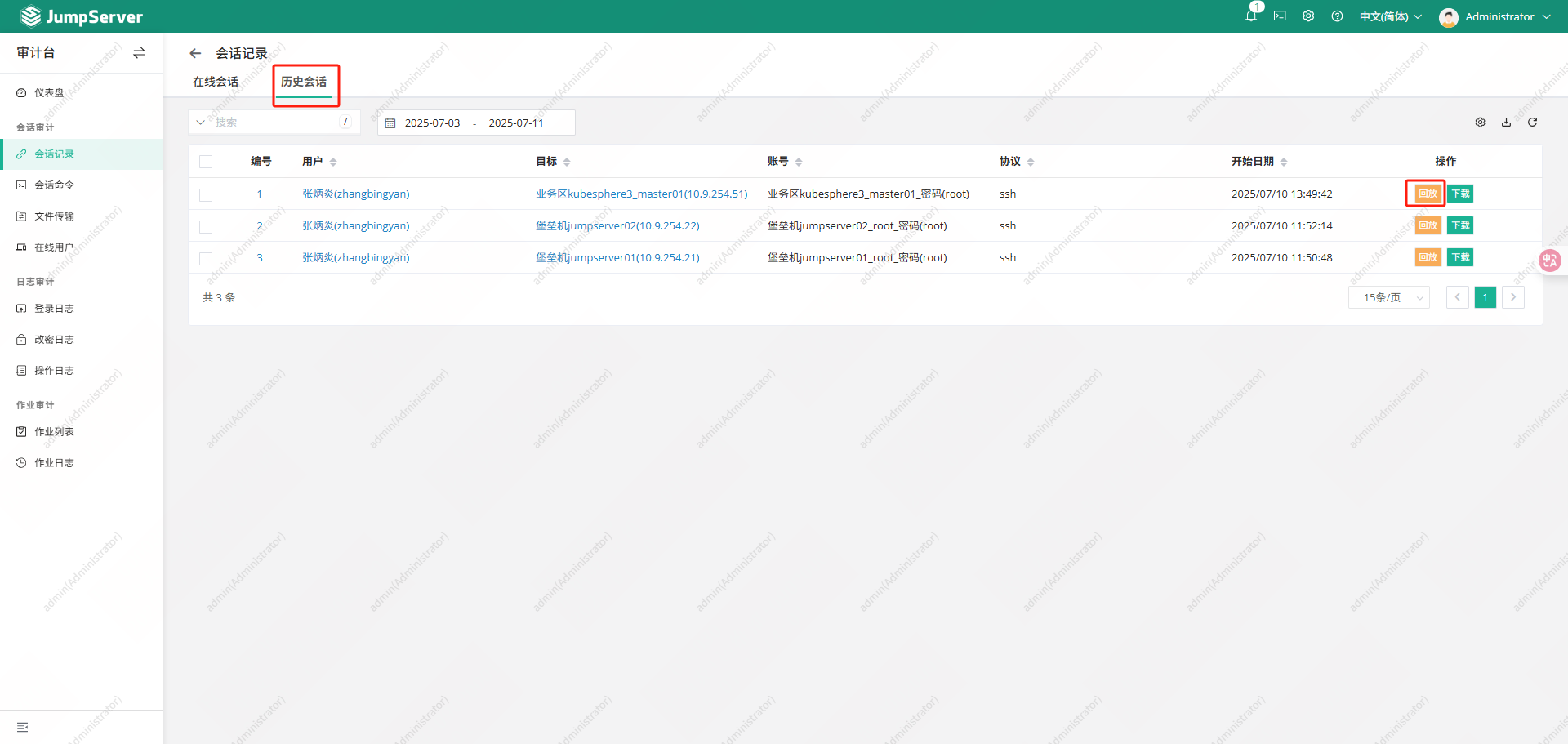Open 作业列表 in sidebar
The image size is (1568, 744).
coord(82,432)
